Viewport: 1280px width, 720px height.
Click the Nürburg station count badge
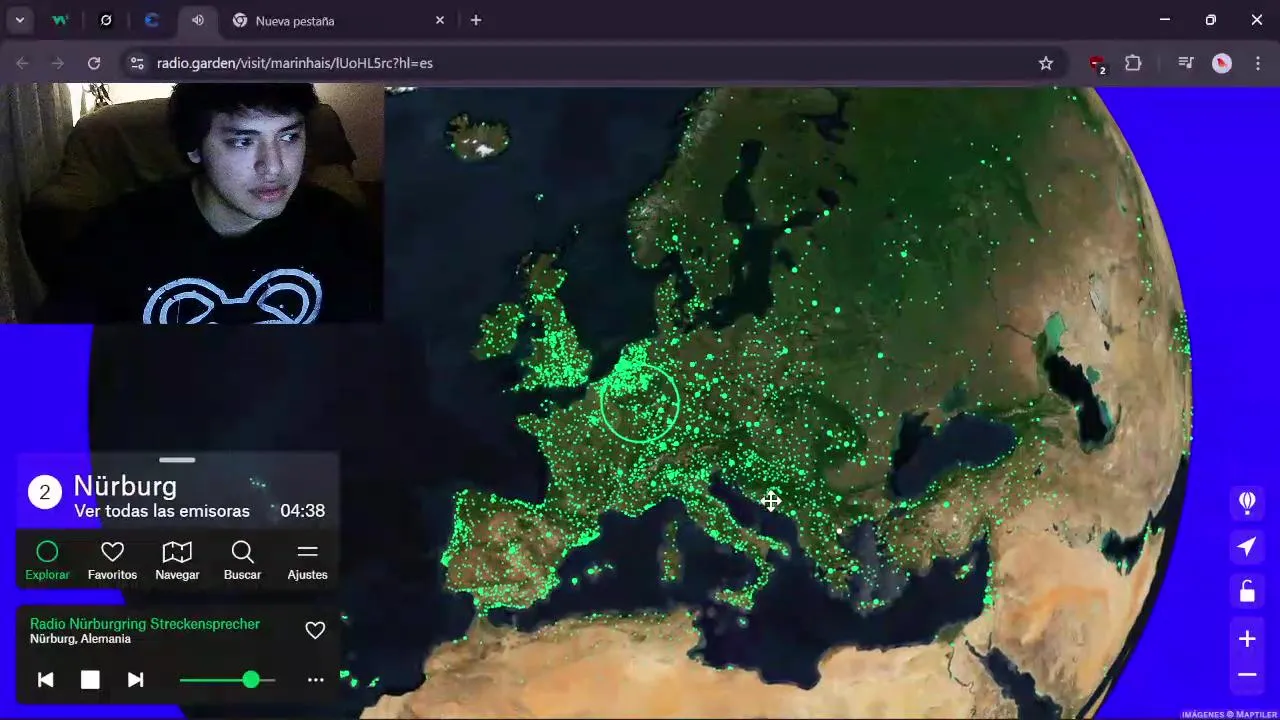(x=45, y=492)
